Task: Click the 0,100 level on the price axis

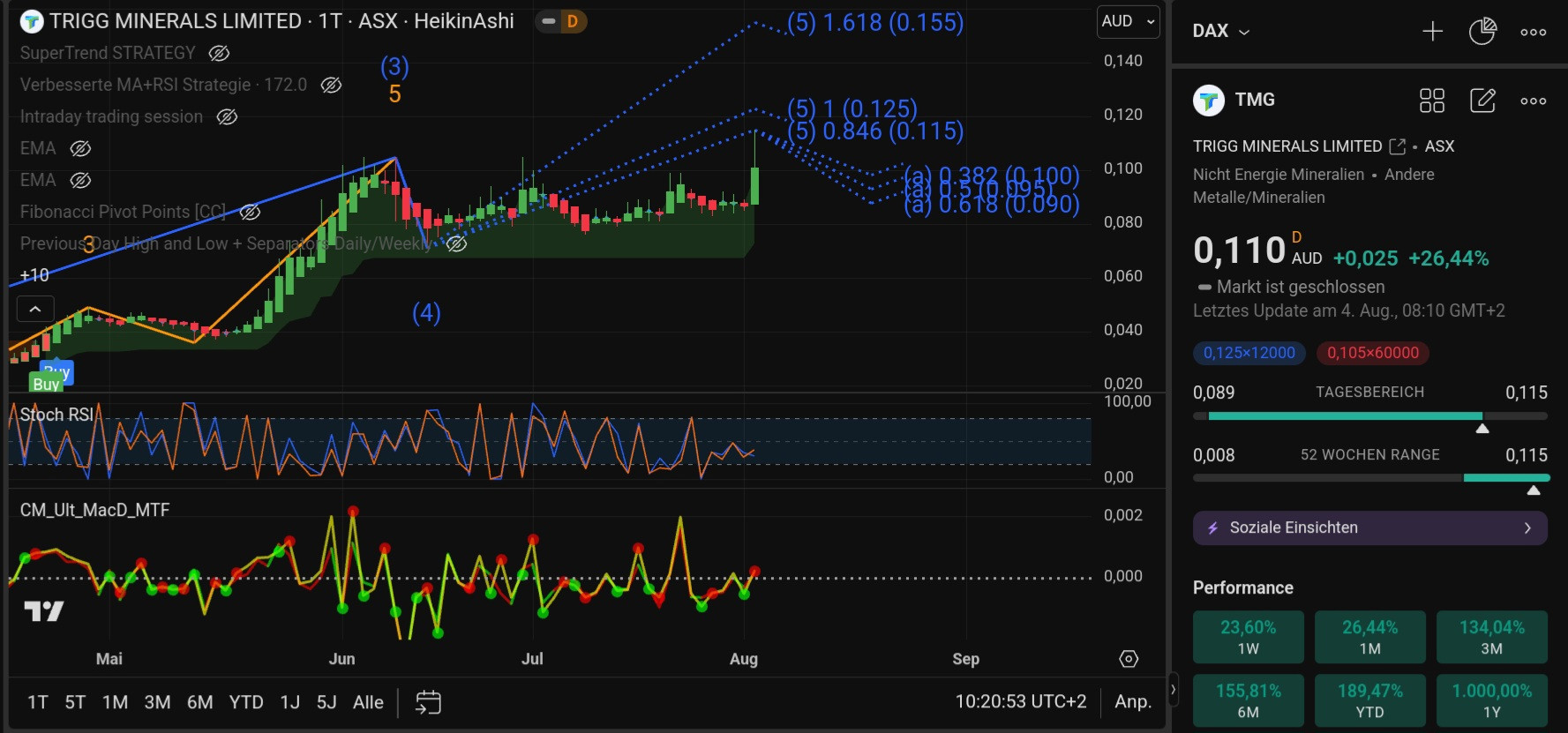Action: (x=1122, y=168)
